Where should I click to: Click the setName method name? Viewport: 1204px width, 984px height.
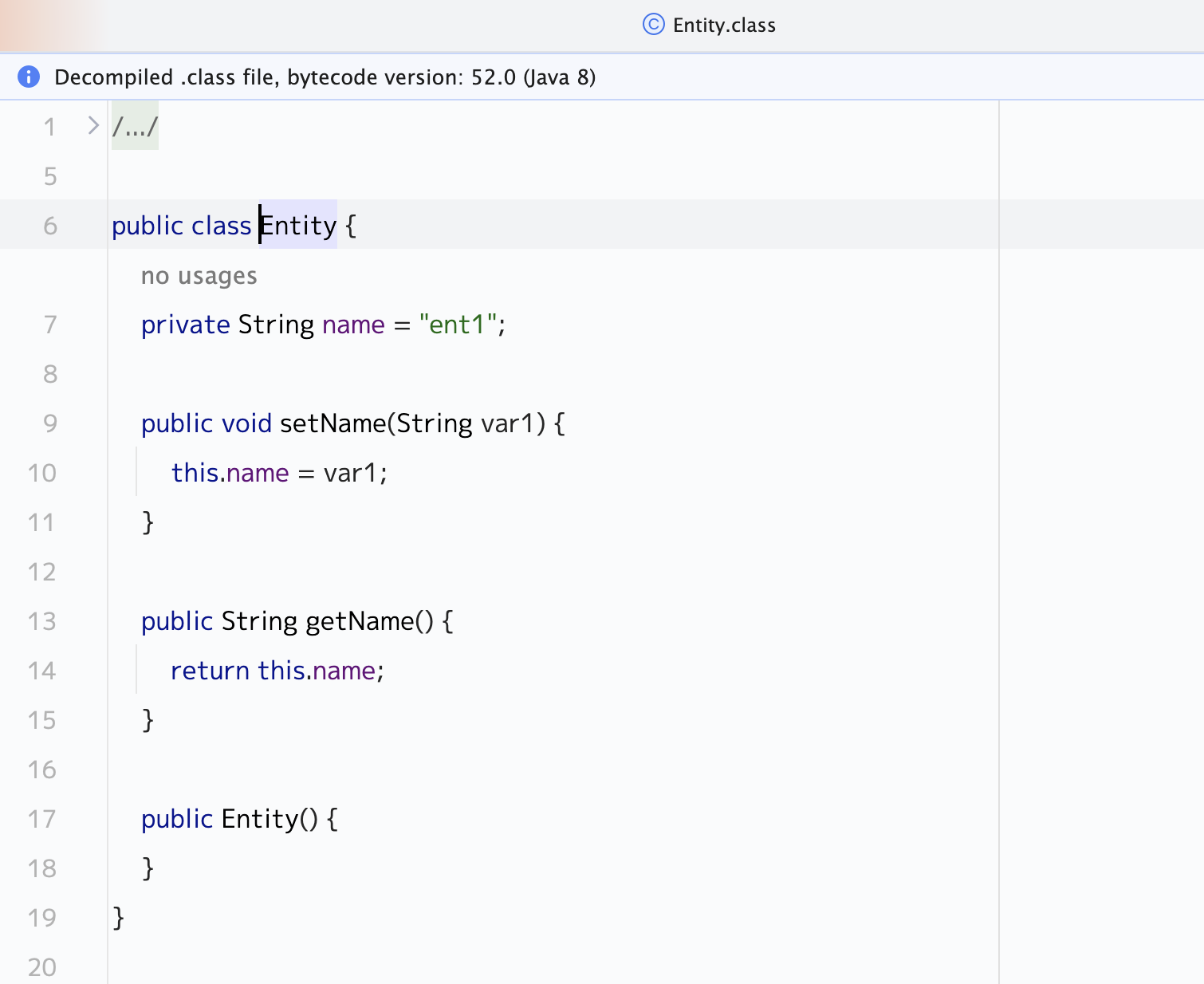[x=332, y=423]
